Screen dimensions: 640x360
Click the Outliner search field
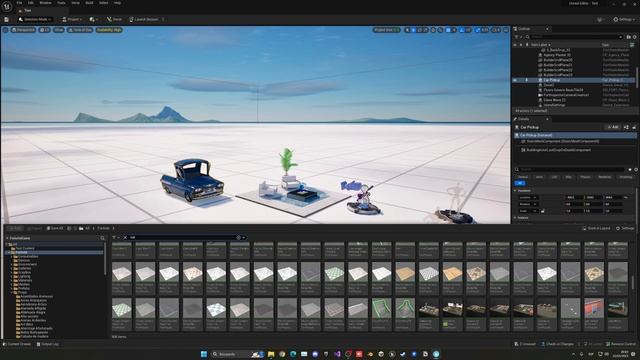tap(574, 37)
